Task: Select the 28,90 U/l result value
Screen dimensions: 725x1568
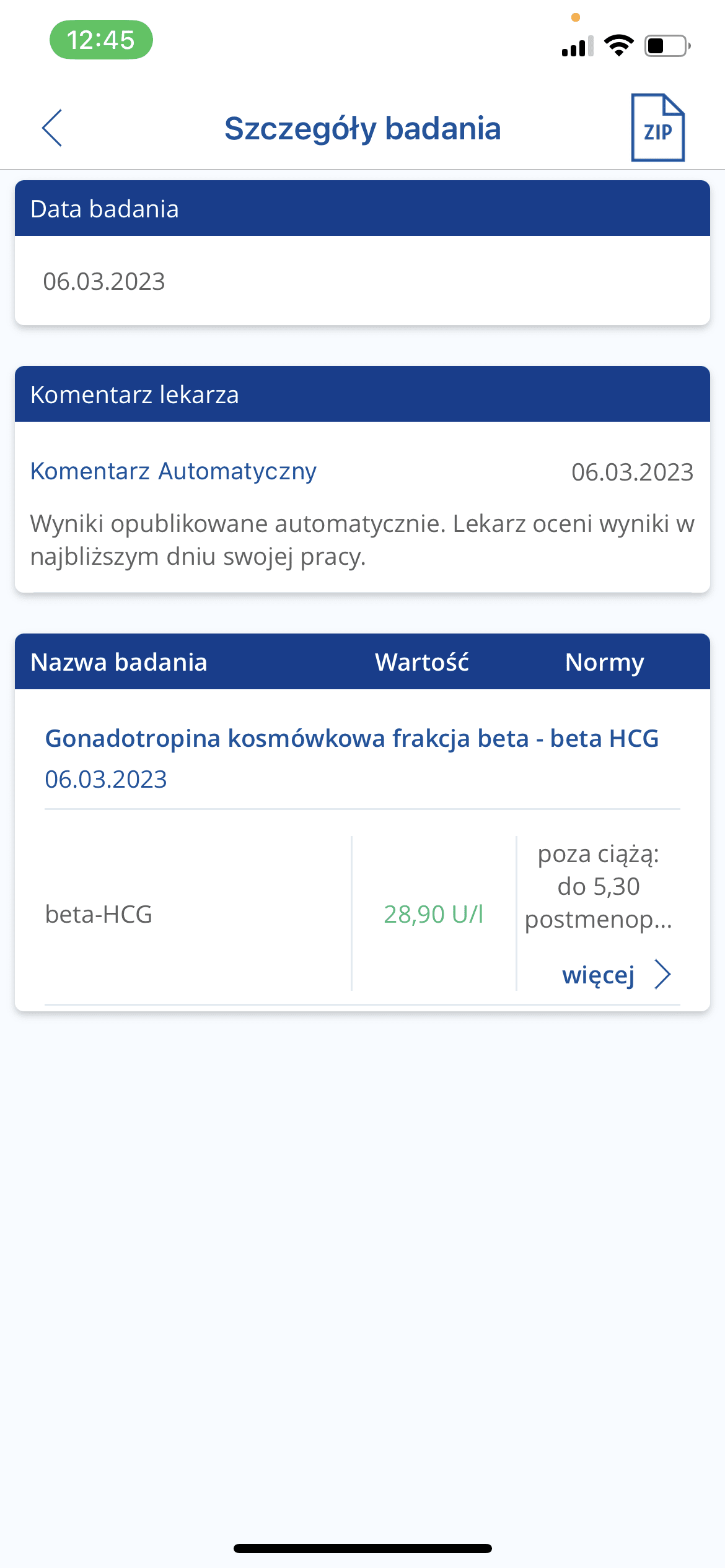Action: click(x=433, y=914)
